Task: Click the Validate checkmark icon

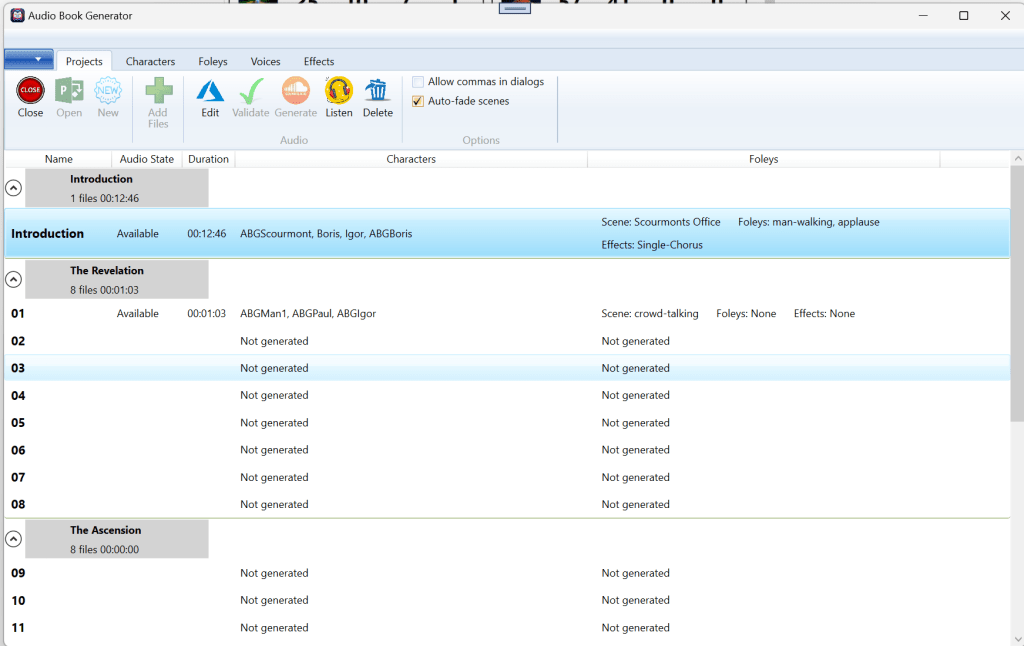Action: [x=251, y=91]
